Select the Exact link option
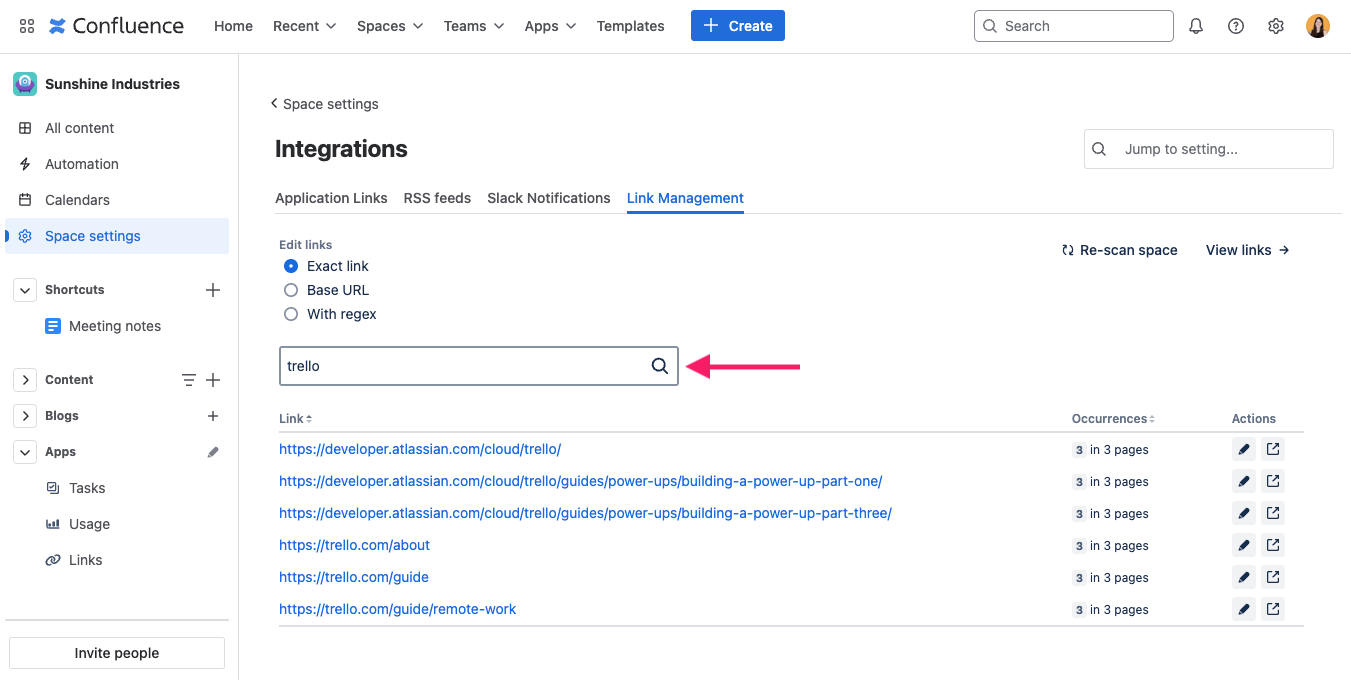Viewport: 1351px width, 680px height. (290, 265)
